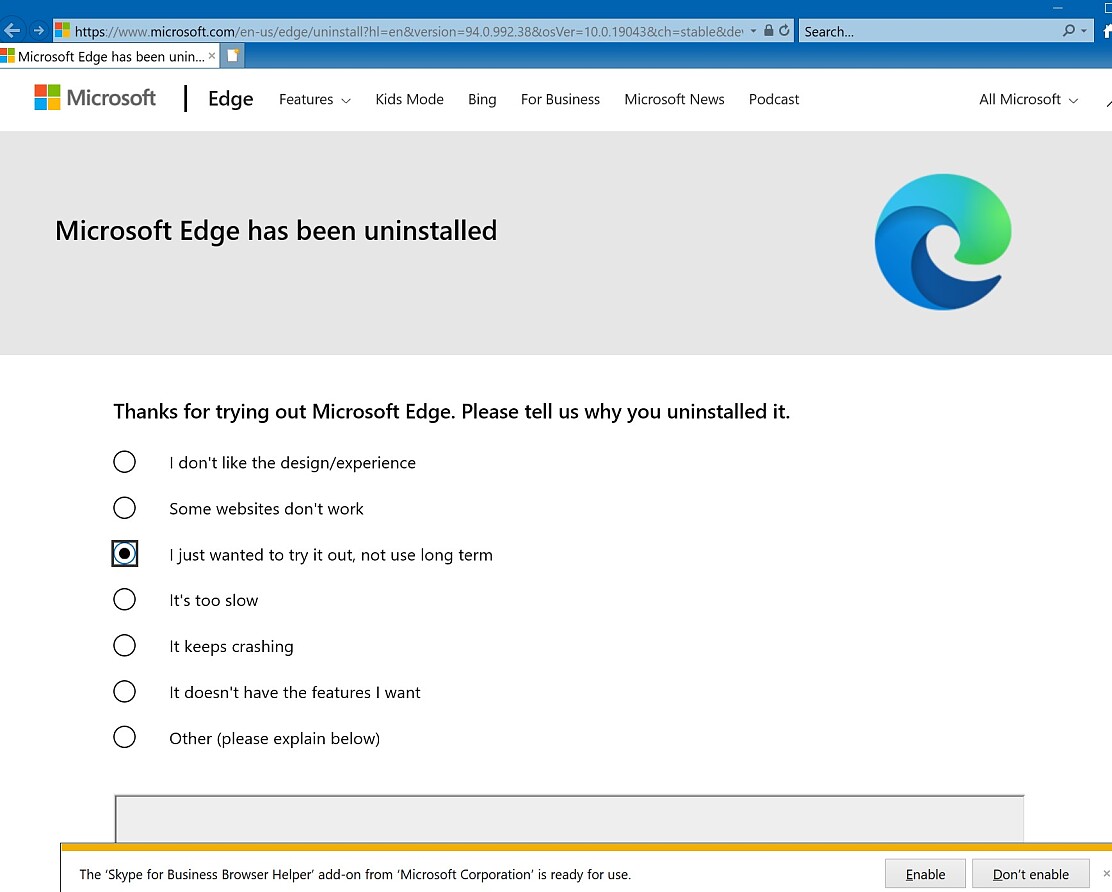Screen dimensions: 1112x892
Task: Enable the Skype for Business add-on
Action: coord(925,874)
